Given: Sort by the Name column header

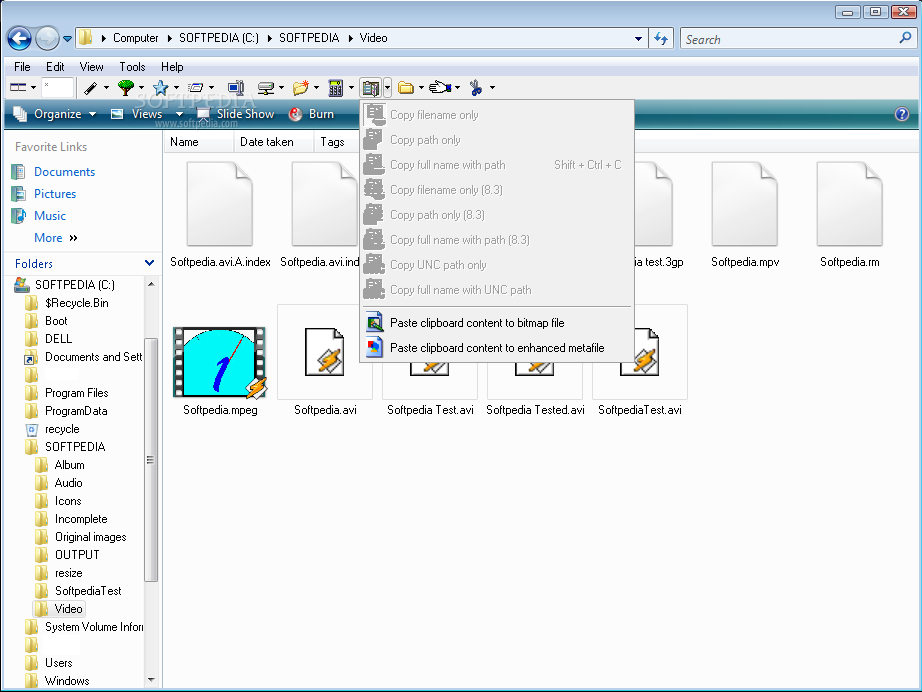Looking at the screenshot, I should point(198,142).
